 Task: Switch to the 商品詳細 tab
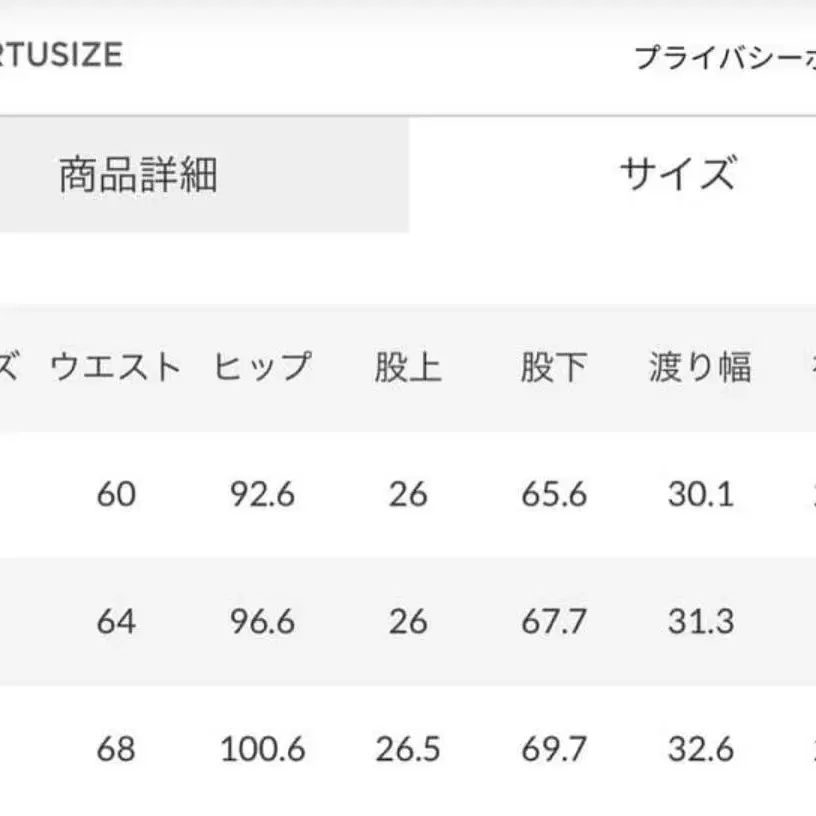pos(138,175)
